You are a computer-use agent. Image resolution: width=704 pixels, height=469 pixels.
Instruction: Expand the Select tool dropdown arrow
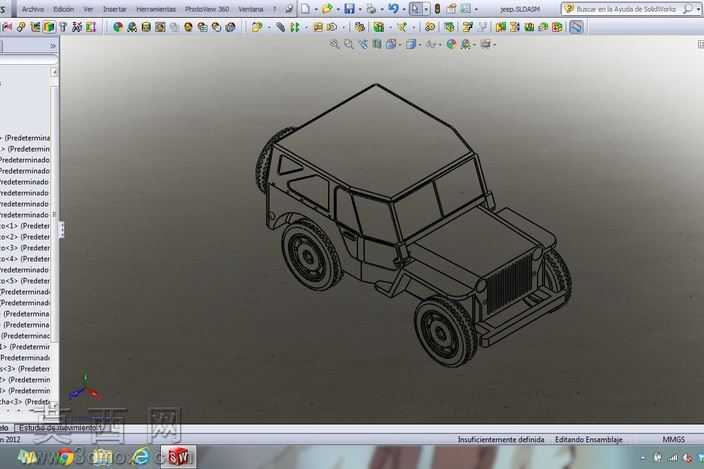(x=426, y=9)
